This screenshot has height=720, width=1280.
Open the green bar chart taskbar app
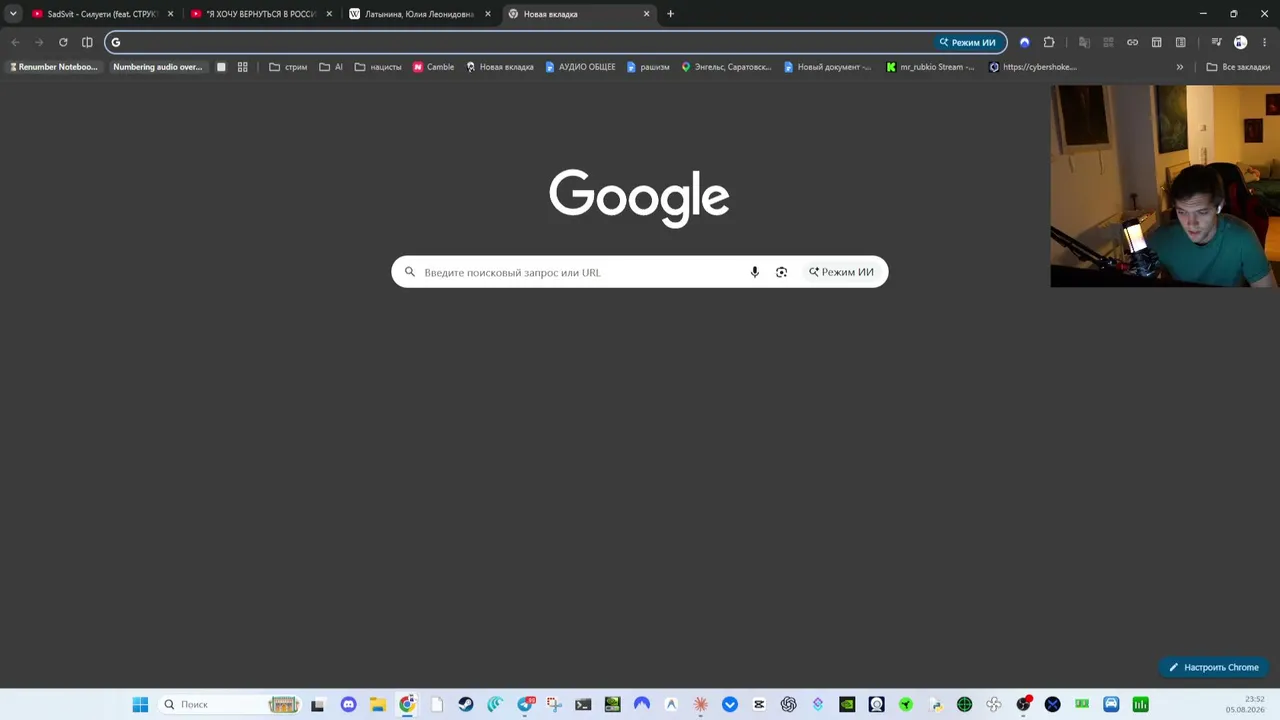coord(1140,705)
